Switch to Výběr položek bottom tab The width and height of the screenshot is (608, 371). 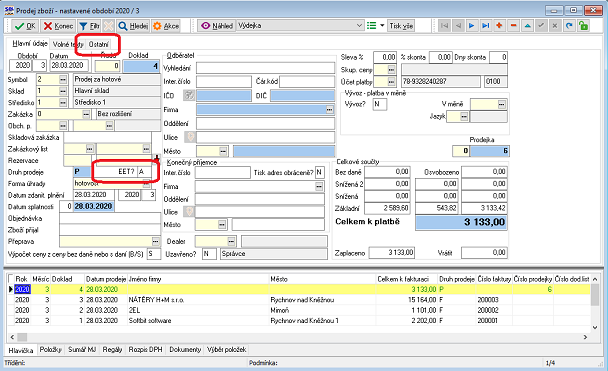(x=226, y=350)
